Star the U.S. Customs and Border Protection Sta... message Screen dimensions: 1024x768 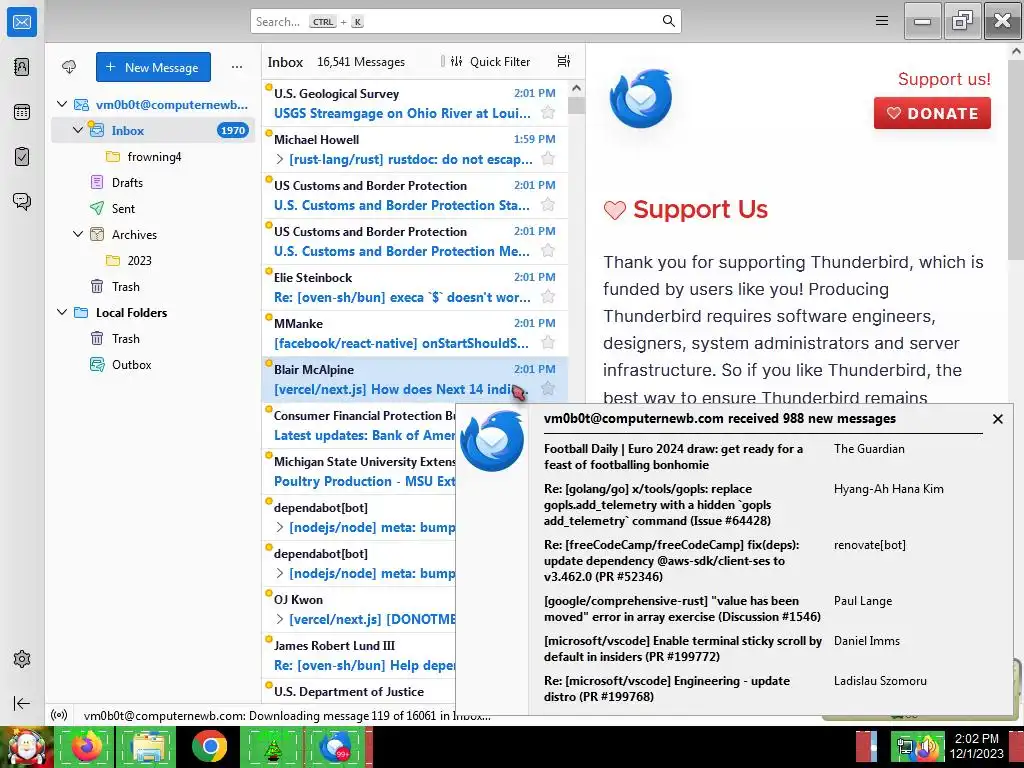[548, 204]
